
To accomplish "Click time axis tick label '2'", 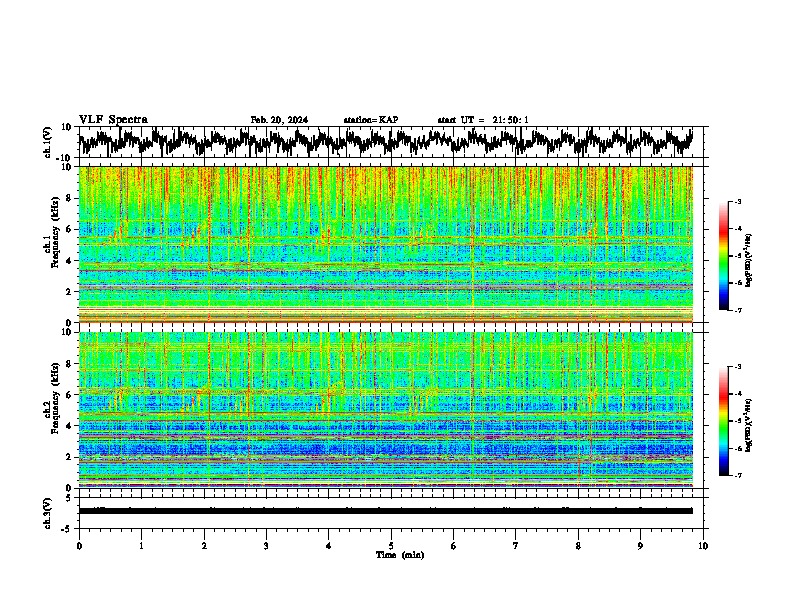I will (x=204, y=546).
